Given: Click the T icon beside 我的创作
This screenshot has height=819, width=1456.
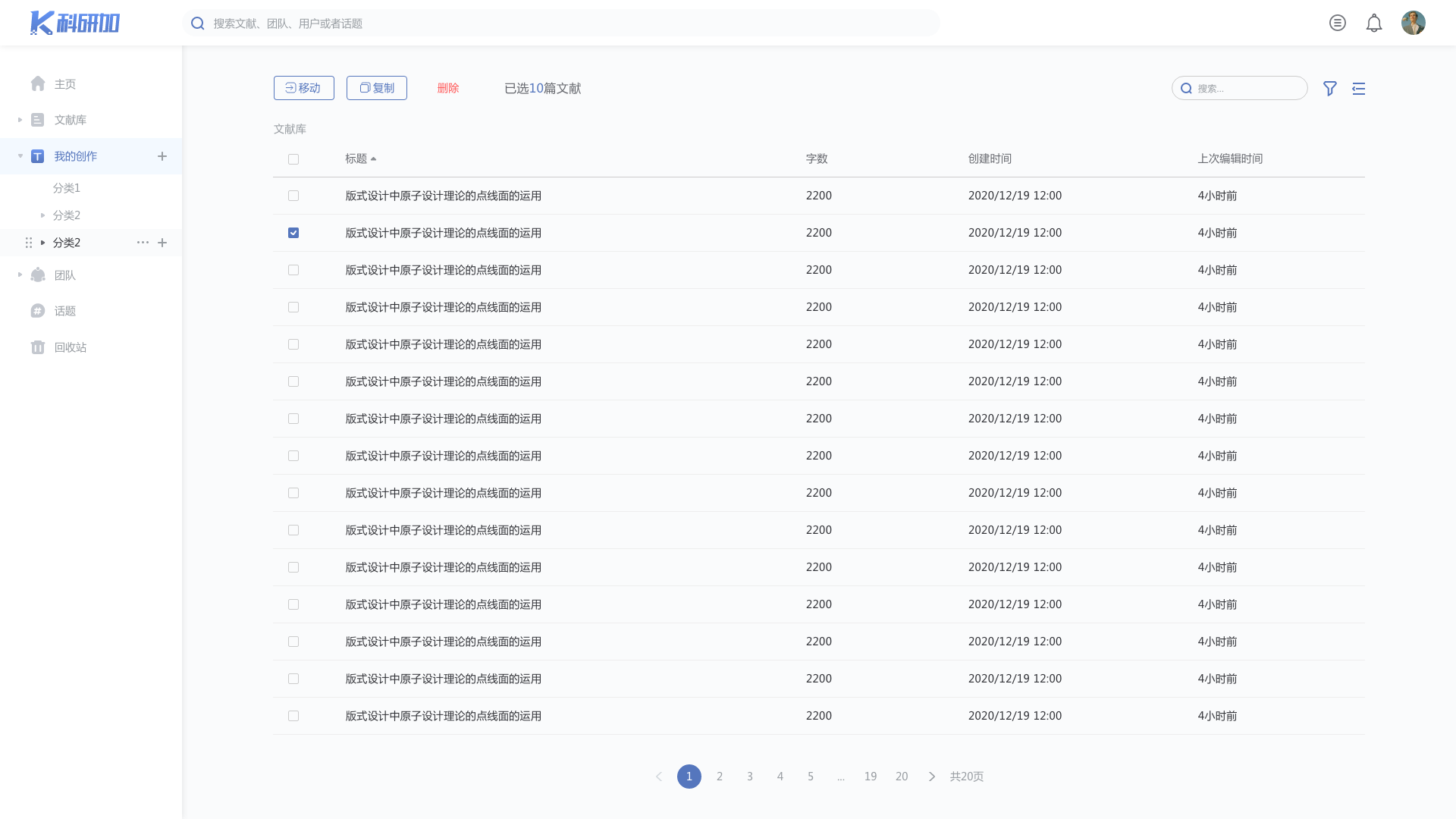Looking at the screenshot, I should pos(37,156).
